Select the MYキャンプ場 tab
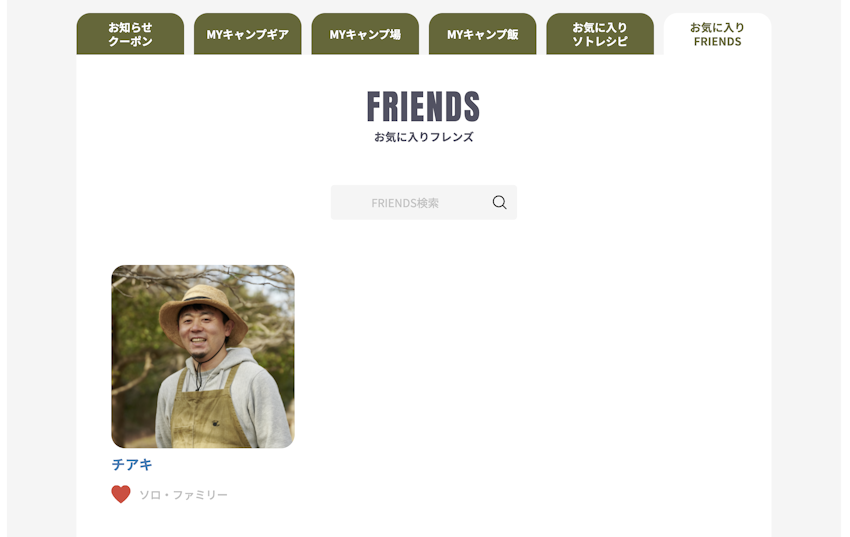The image size is (850, 537). (x=365, y=34)
